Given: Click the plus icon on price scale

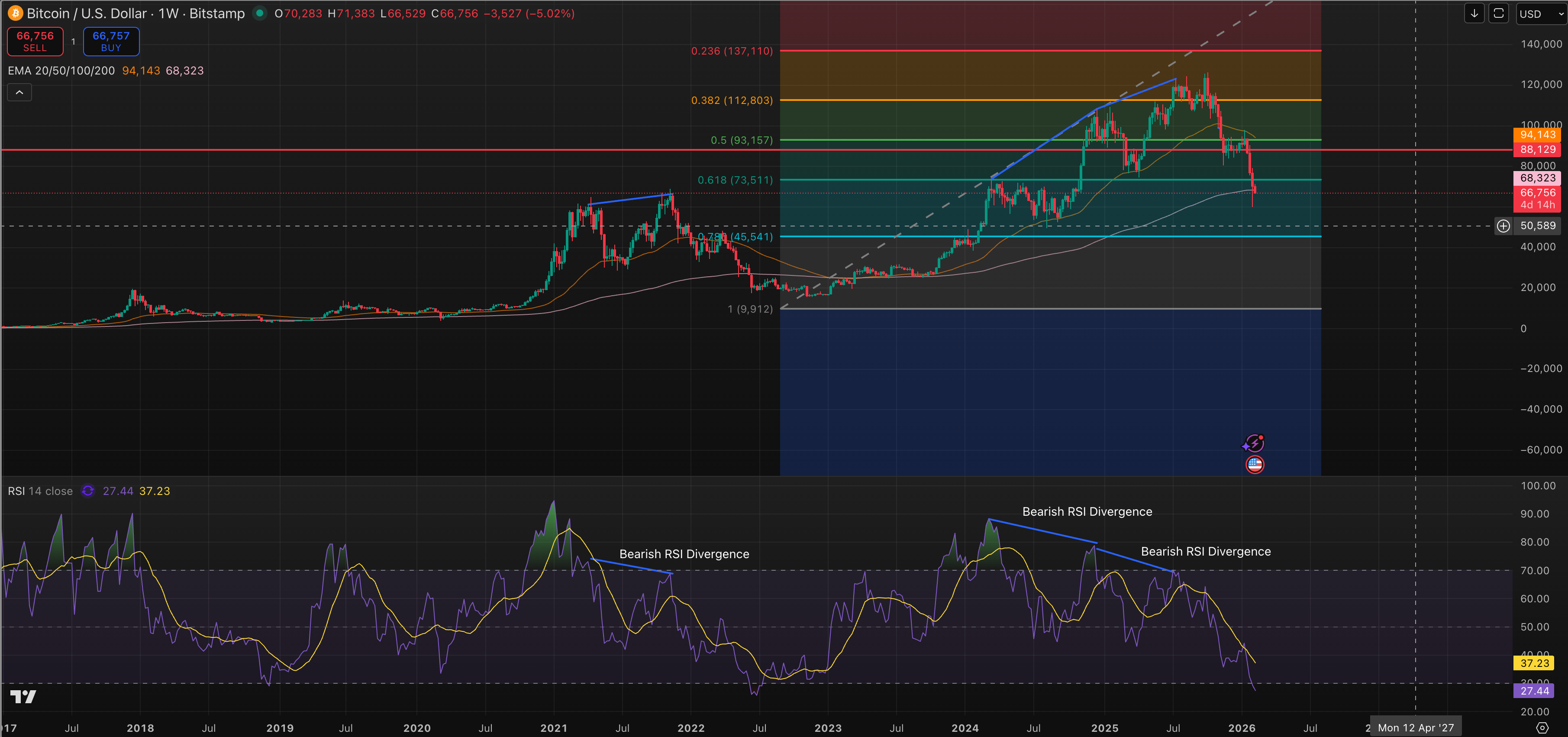Looking at the screenshot, I should point(1503,226).
